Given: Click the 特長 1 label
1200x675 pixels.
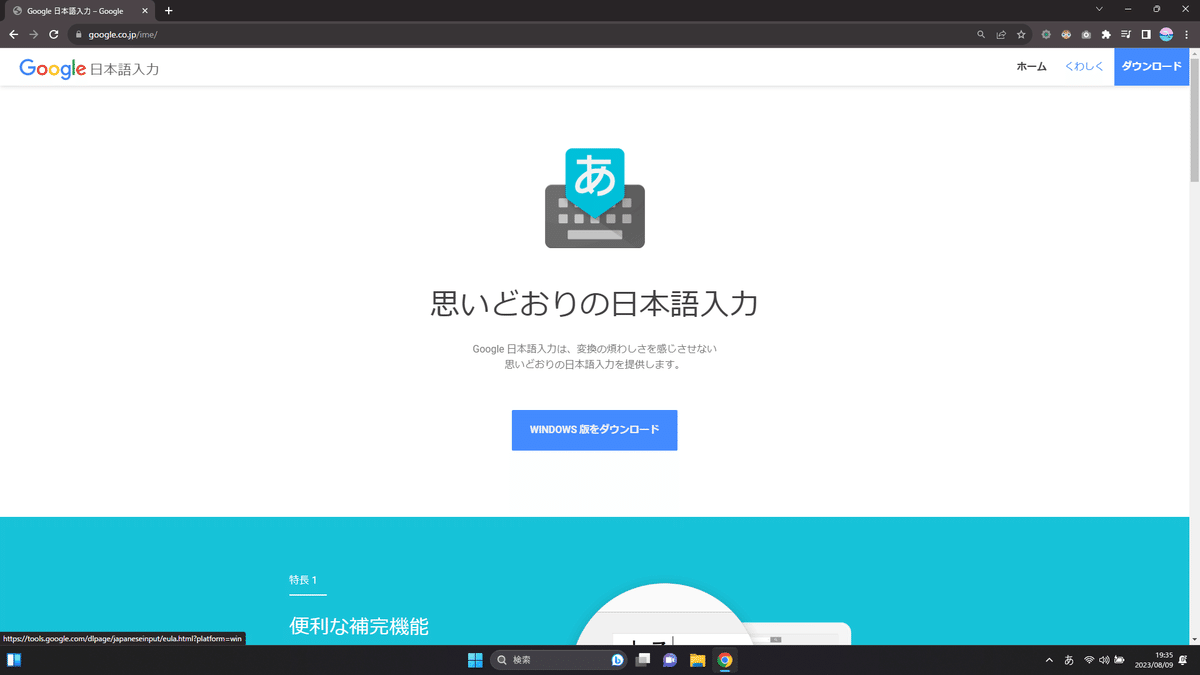Looking at the screenshot, I should (x=303, y=580).
